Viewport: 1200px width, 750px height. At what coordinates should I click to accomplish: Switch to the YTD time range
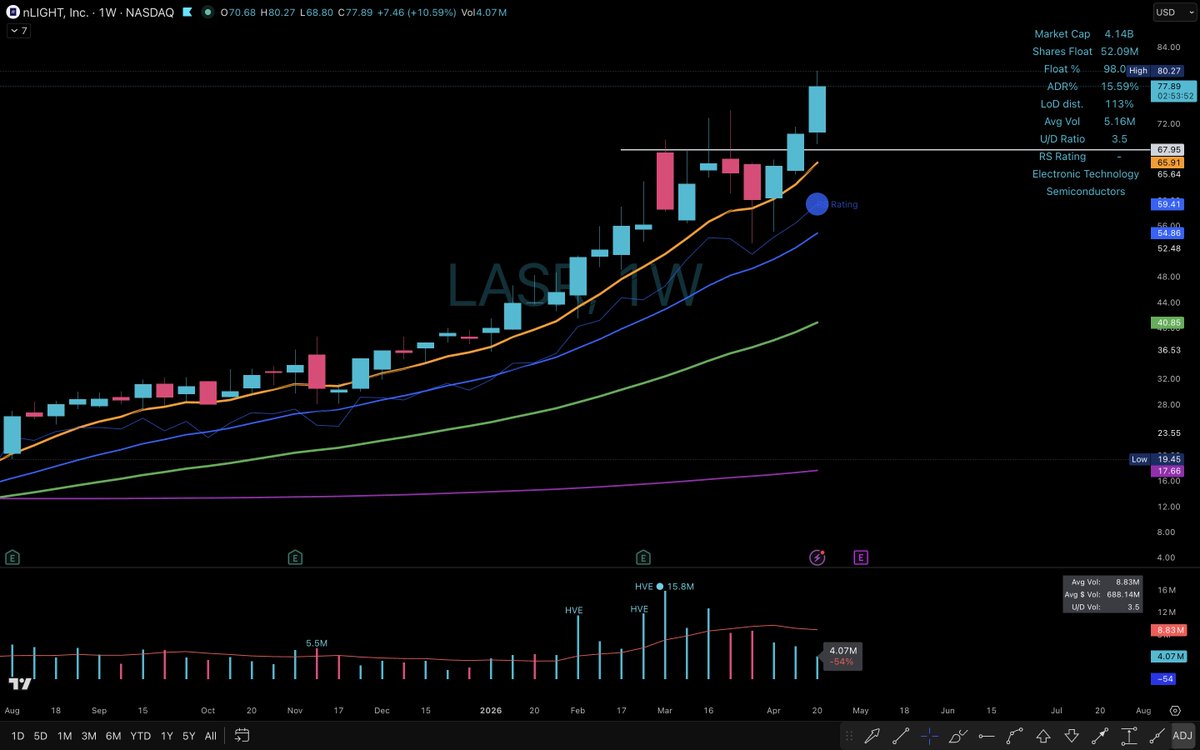[141, 736]
